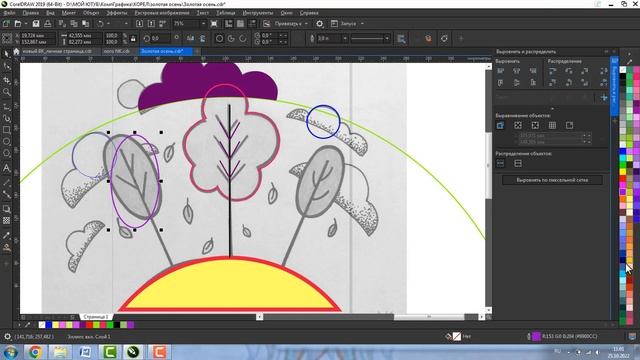The width and height of the screenshot is (640, 360).
Task: Click the Export icon in toolbar
Action: [151, 24]
